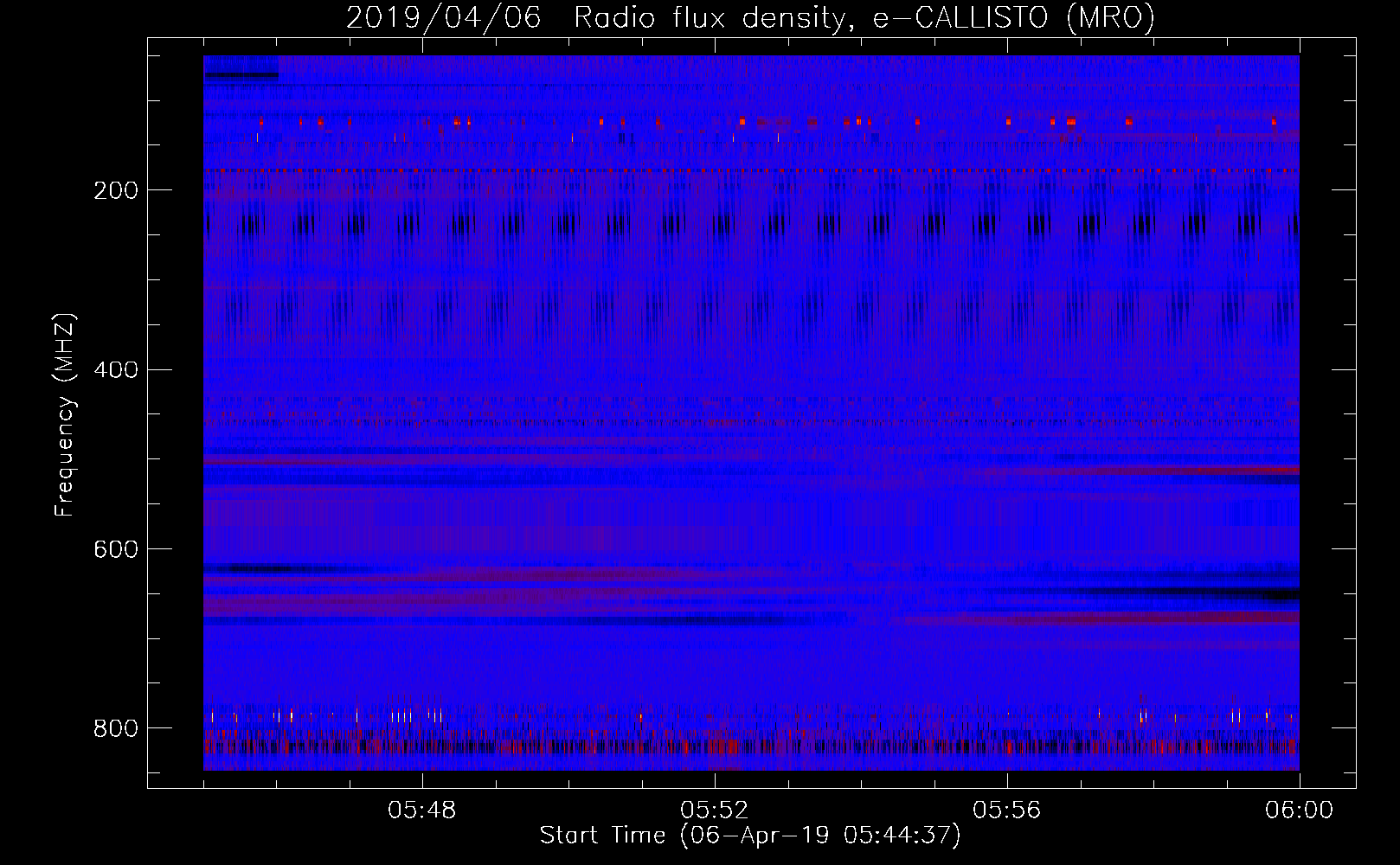
Task: Click the 'Start Time (06-Apr-19 05:44:37)' label
Action: 750,836
